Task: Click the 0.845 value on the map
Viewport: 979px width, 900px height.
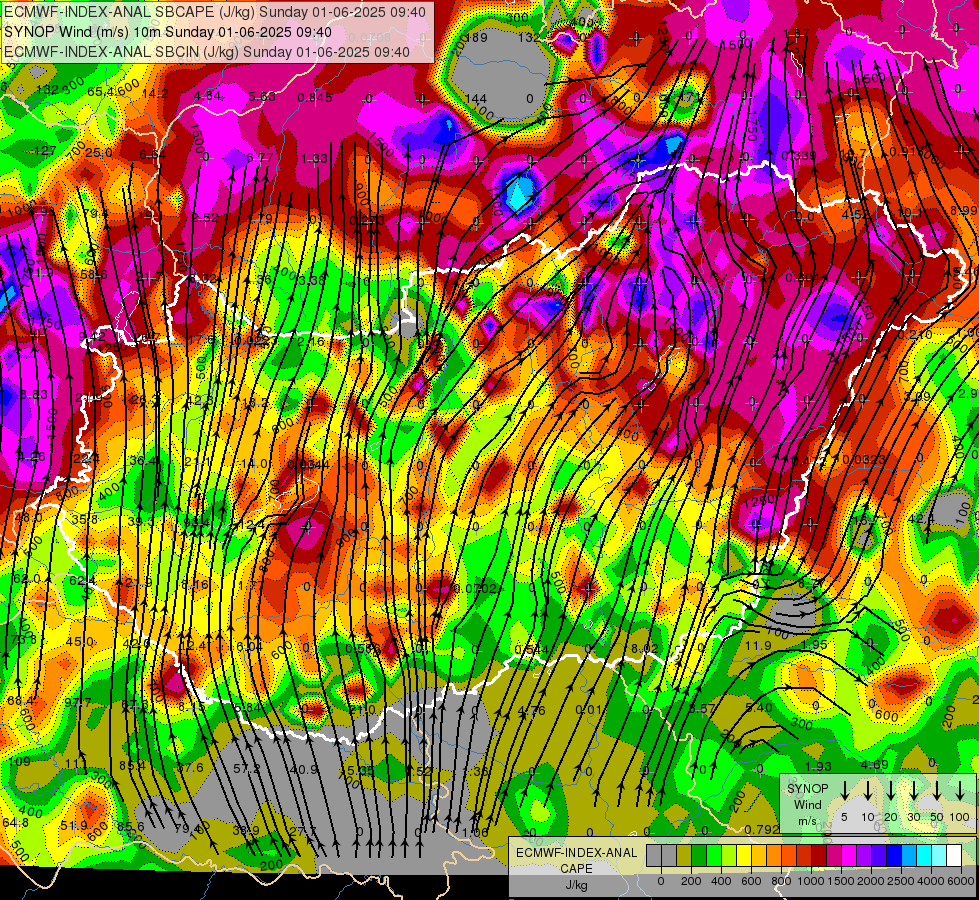Action: click(x=315, y=97)
